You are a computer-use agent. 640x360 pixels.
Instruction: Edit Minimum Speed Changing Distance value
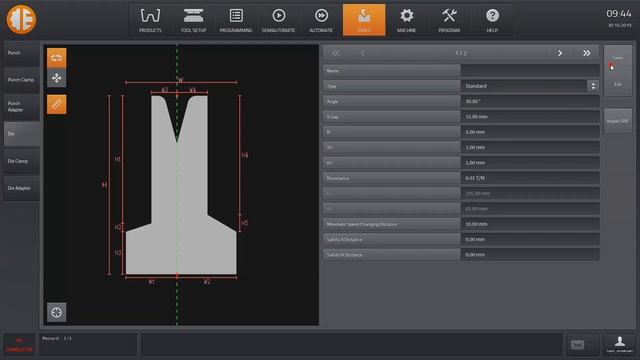(x=530, y=224)
